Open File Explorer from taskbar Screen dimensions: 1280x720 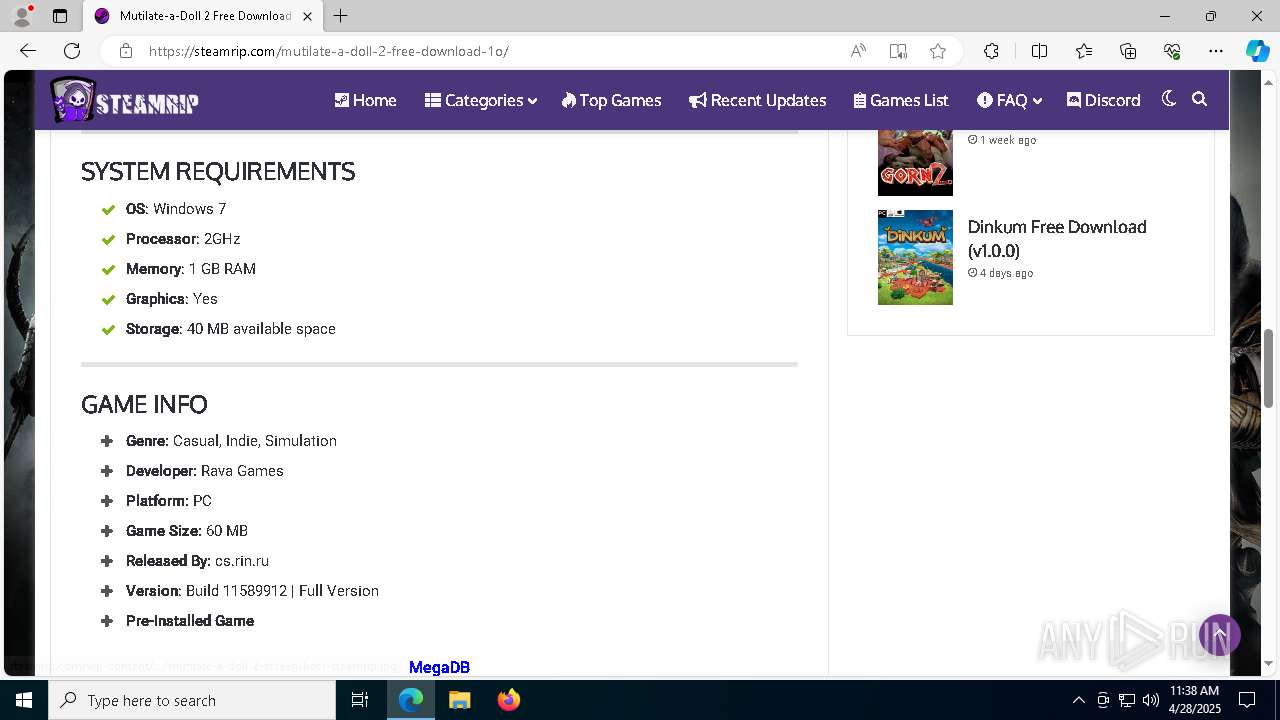pyautogui.click(x=459, y=700)
